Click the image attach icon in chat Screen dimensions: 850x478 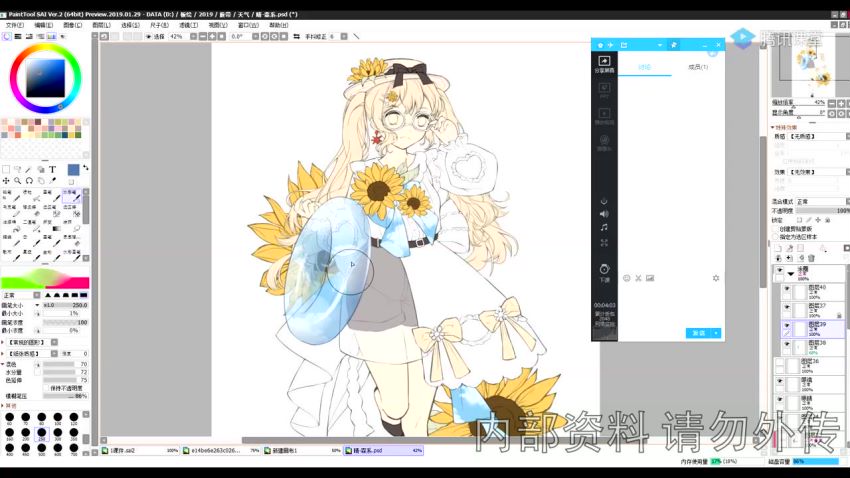[650, 278]
